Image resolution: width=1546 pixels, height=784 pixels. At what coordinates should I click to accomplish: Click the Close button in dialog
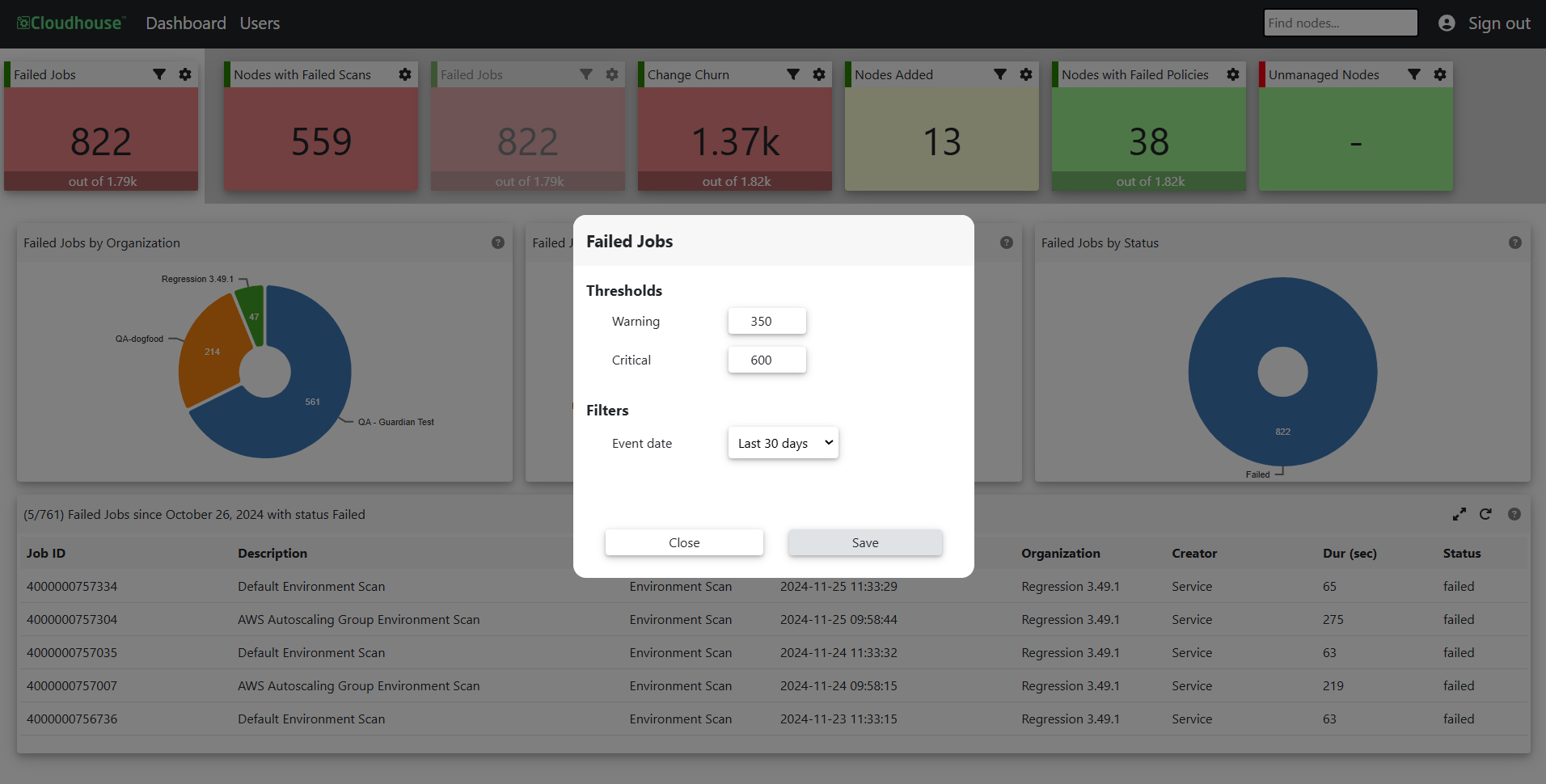[x=684, y=542]
